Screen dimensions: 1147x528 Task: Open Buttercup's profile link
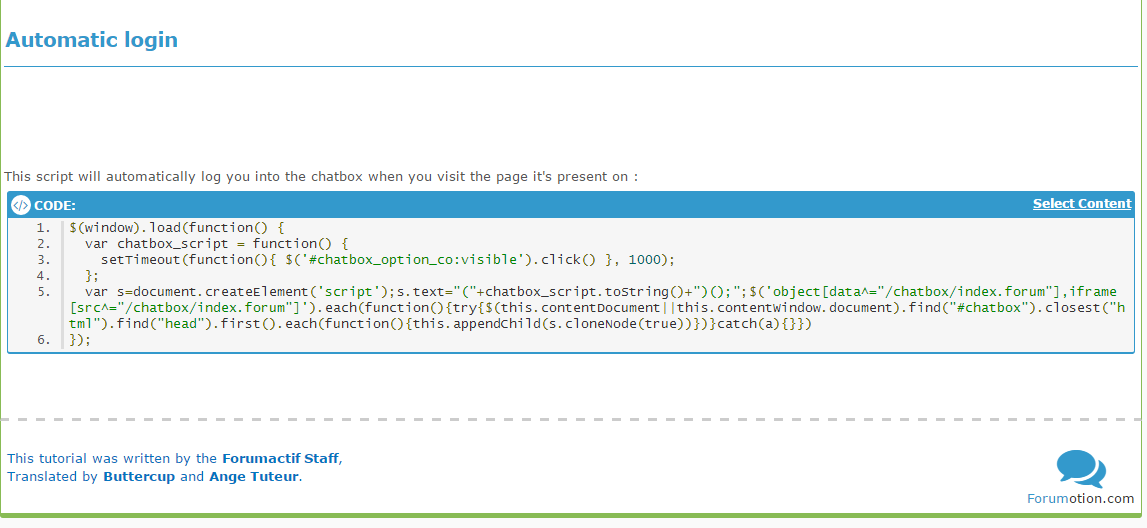pyautogui.click(x=139, y=477)
